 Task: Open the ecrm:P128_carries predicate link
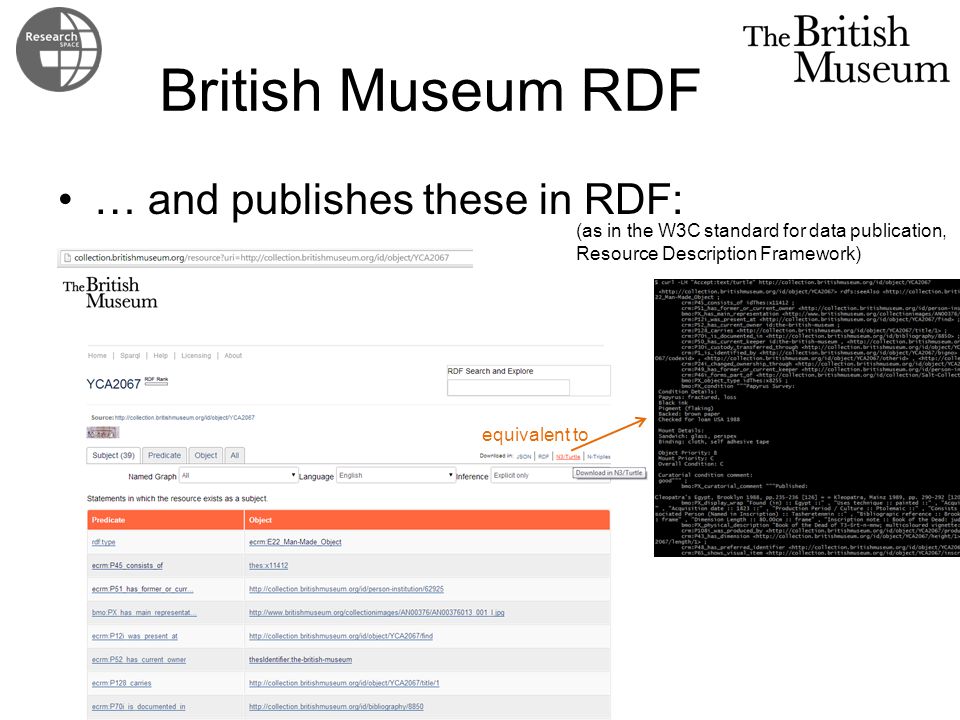121,683
